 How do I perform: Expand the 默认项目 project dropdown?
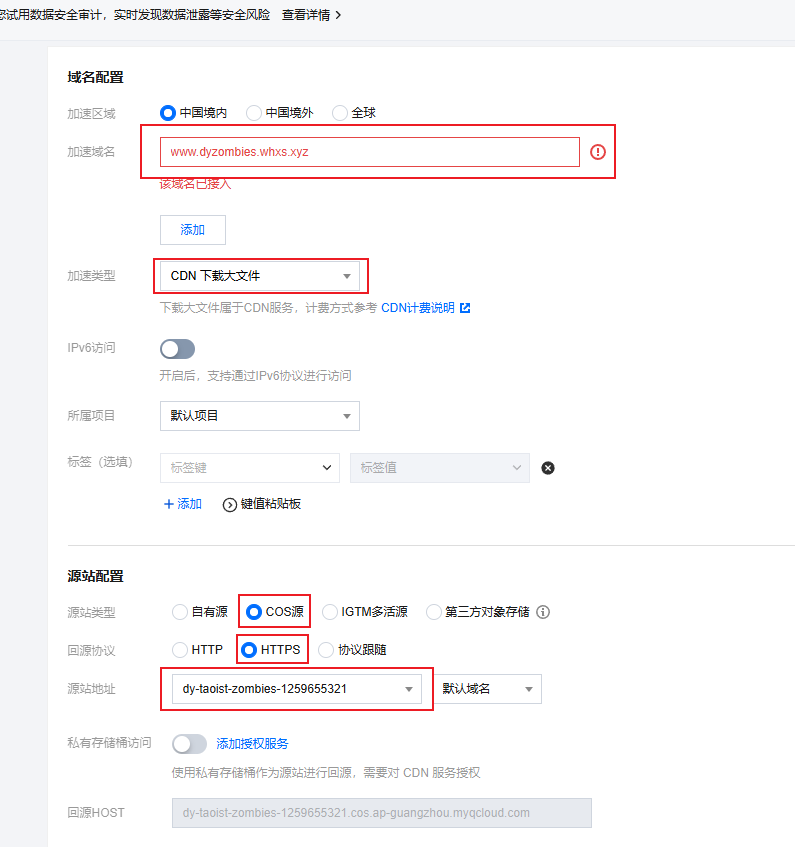[x=260, y=416]
